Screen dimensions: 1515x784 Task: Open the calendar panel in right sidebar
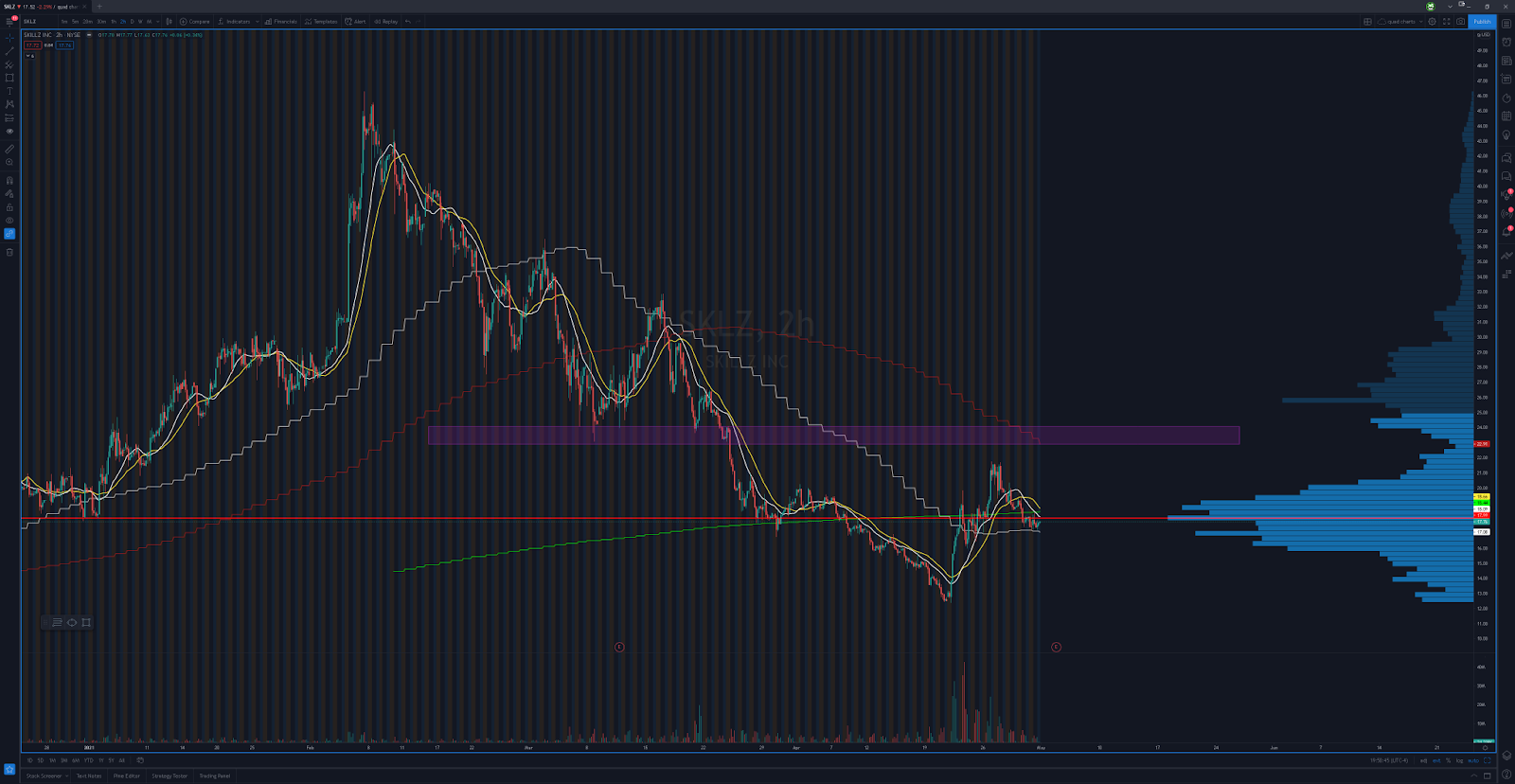pos(1506,116)
